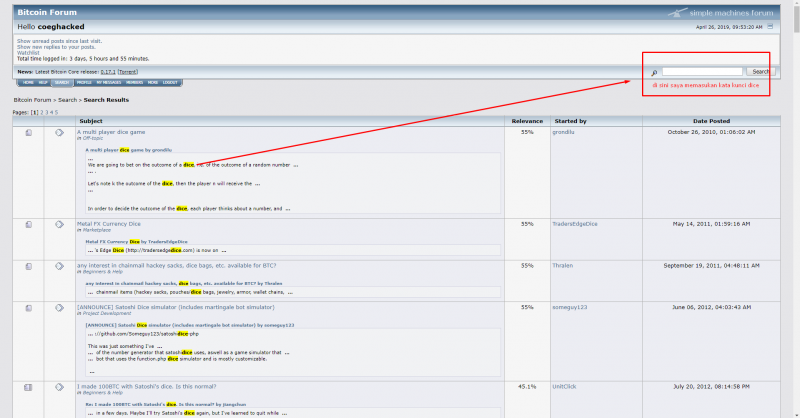Collapse the header using the shrink icon
The width and height of the screenshot is (800, 418).
tap(770, 27)
